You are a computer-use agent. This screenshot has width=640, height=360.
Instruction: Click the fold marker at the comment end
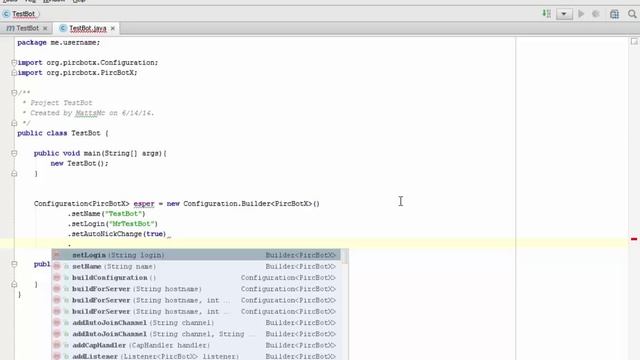tap(14, 123)
